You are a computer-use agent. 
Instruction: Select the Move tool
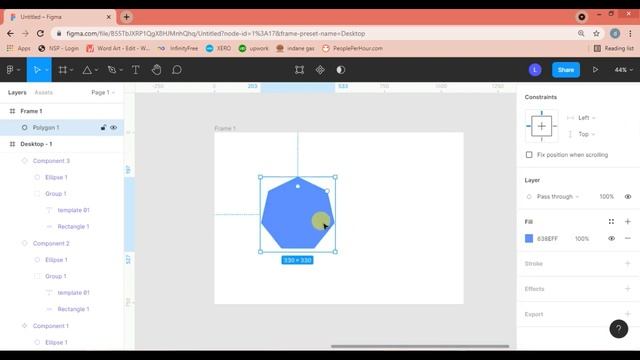(x=37, y=70)
